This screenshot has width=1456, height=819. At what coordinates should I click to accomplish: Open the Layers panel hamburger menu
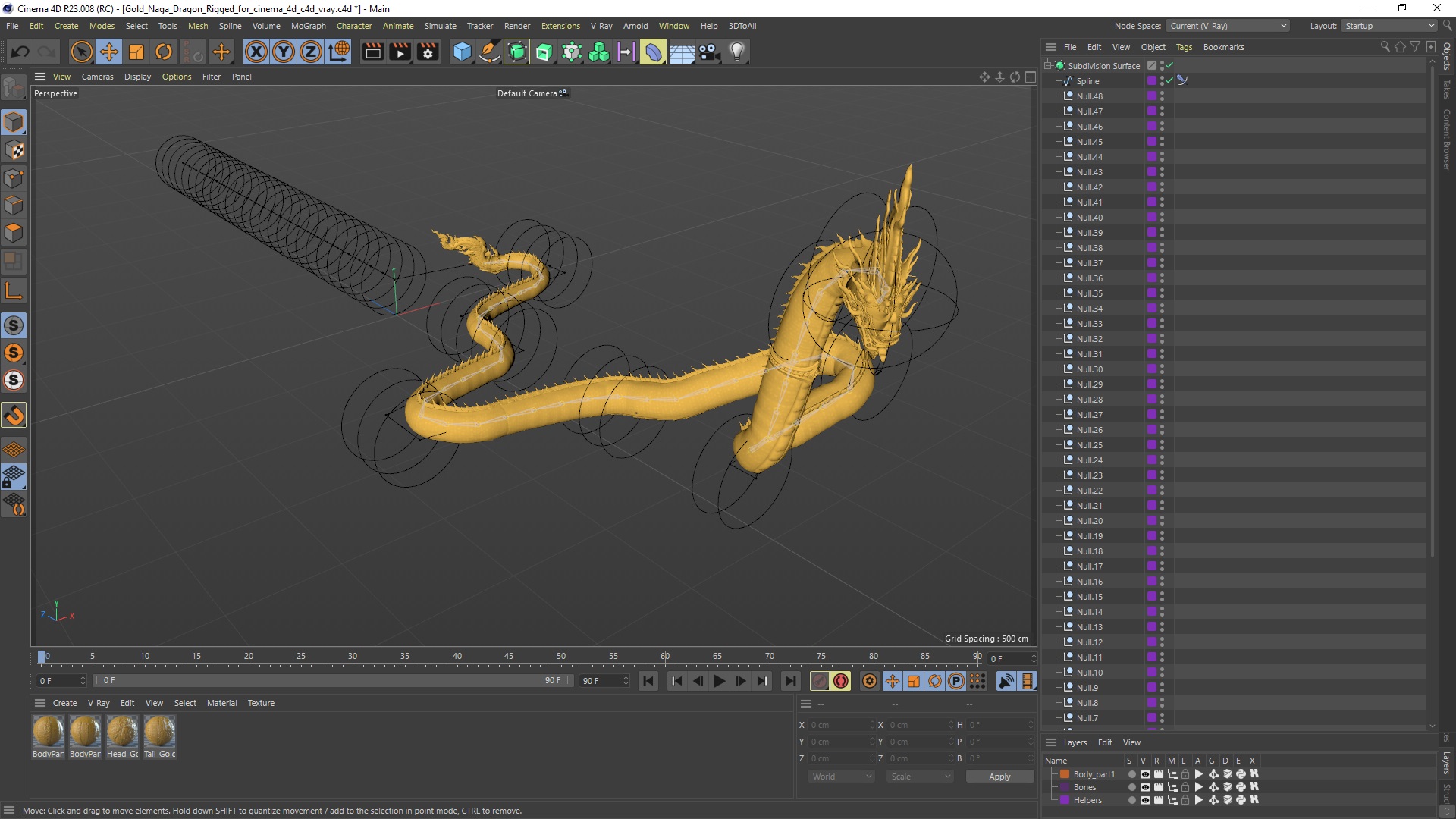click(x=1051, y=742)
